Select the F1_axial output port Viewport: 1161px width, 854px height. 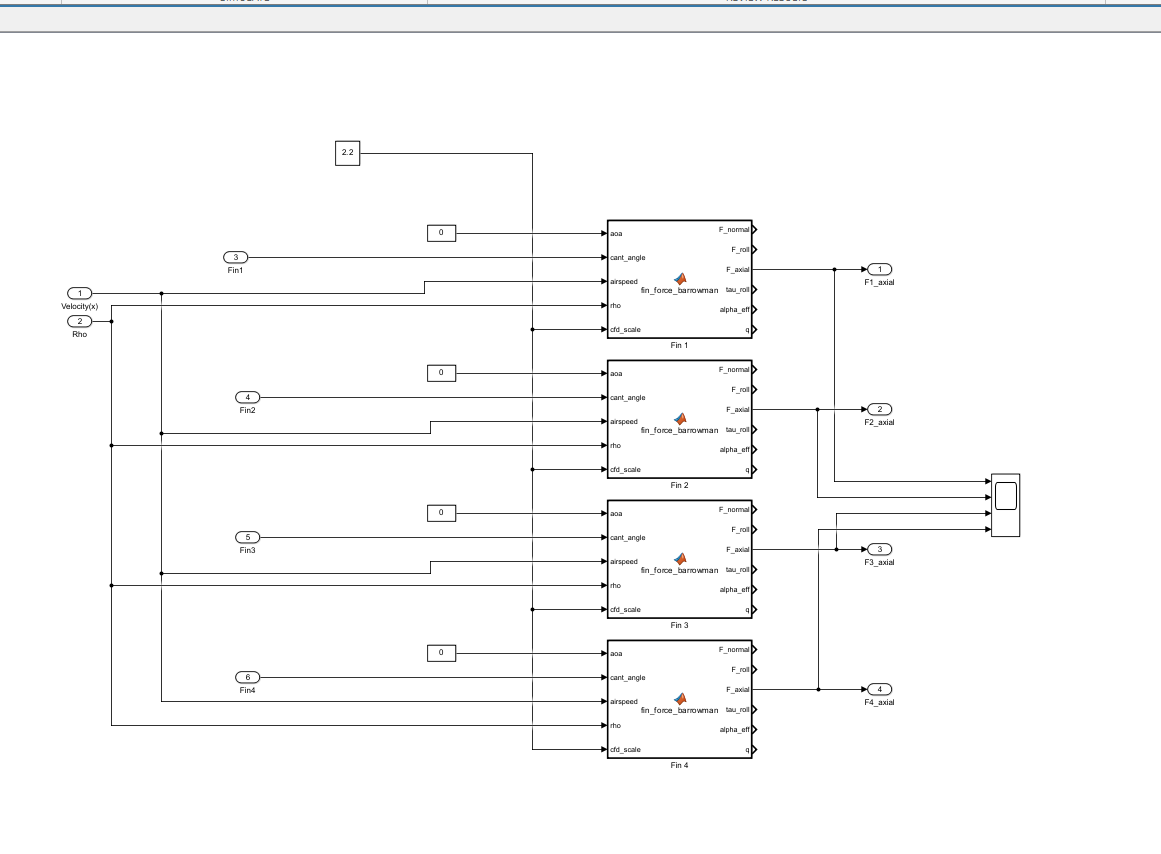(880, 270)
